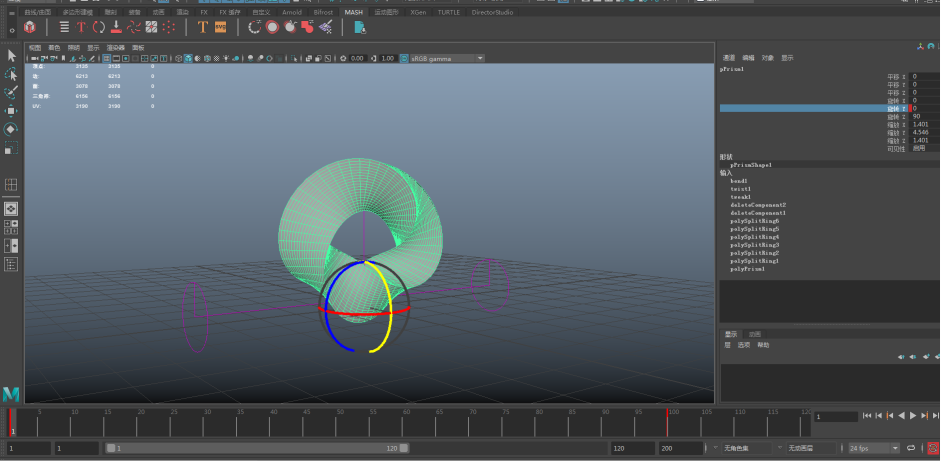The width and height of the screenshot is (941, 462).
Task: Open the 对象 menu in Channel Box
Action: click(768, 58)
